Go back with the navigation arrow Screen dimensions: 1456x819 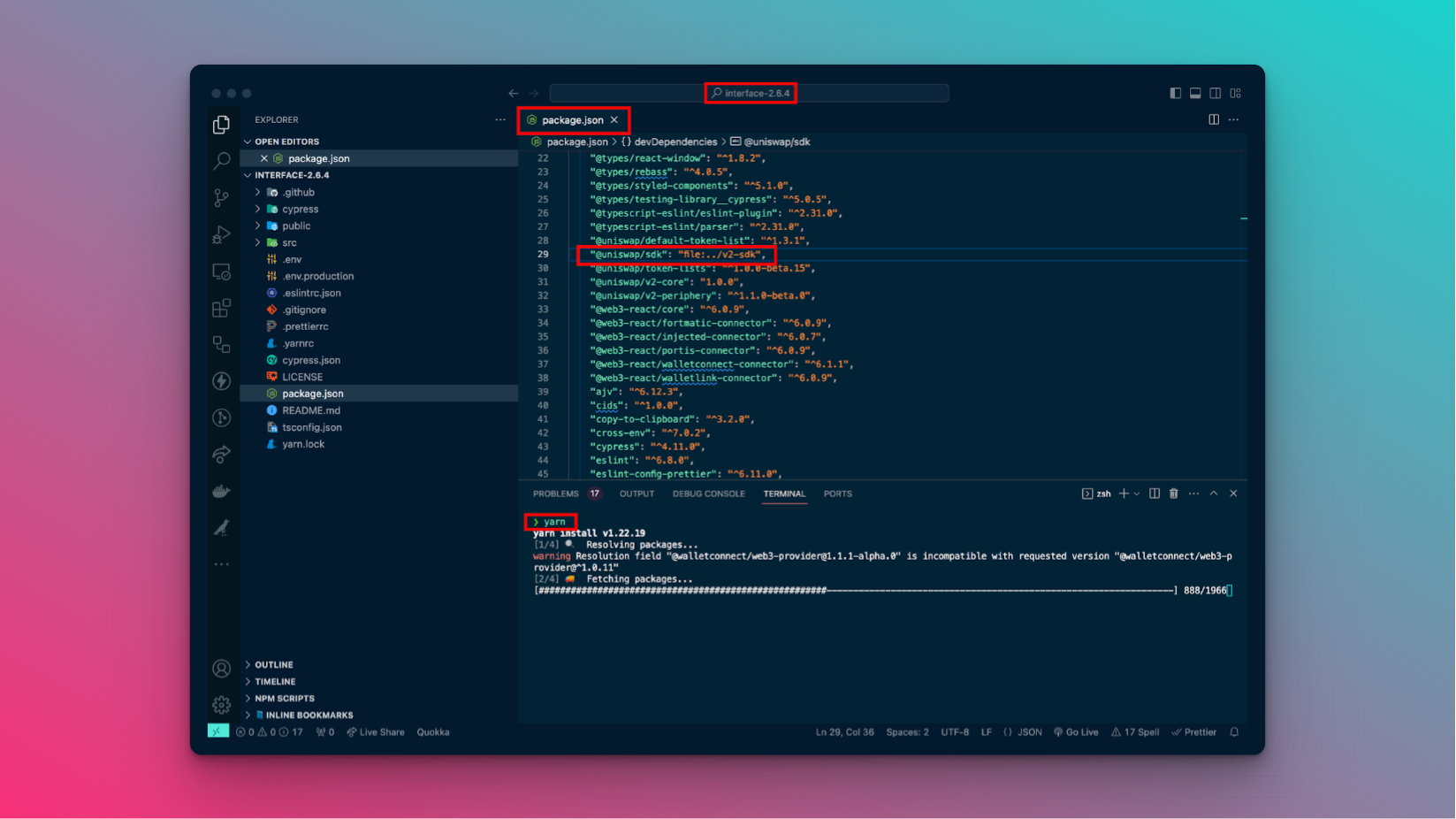(x=514, y=93)
